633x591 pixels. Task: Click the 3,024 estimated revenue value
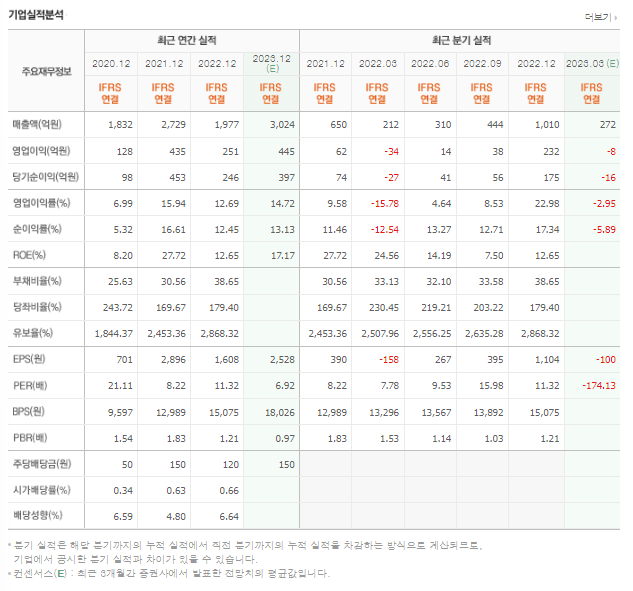pos(282,125)
